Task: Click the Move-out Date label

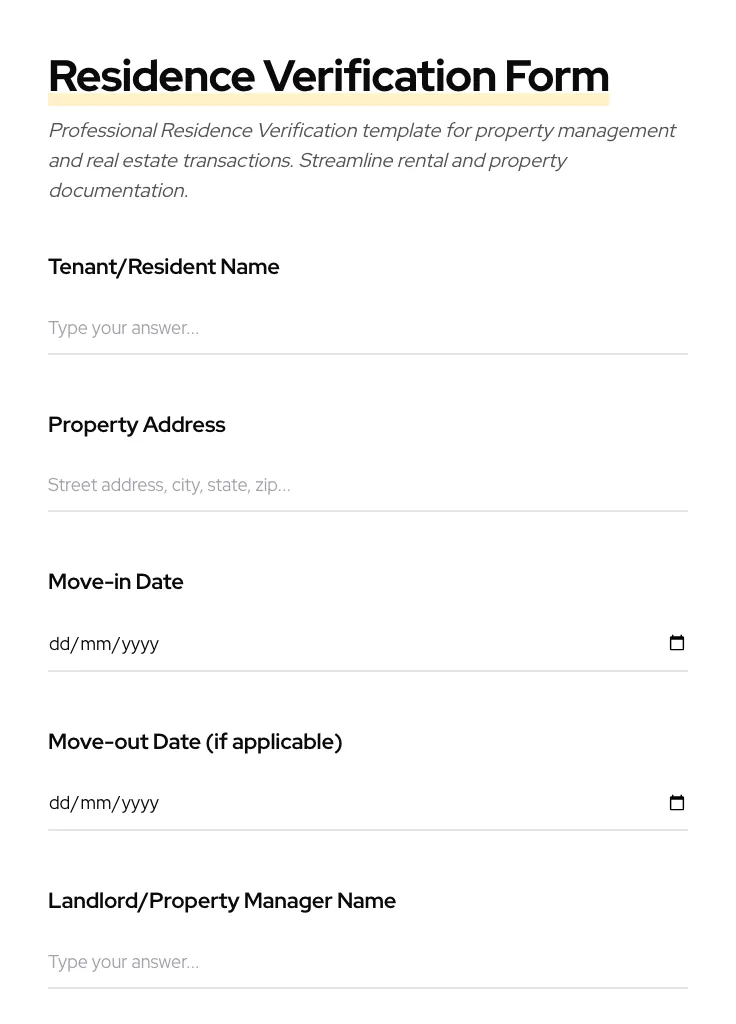Action: [194, 742]
